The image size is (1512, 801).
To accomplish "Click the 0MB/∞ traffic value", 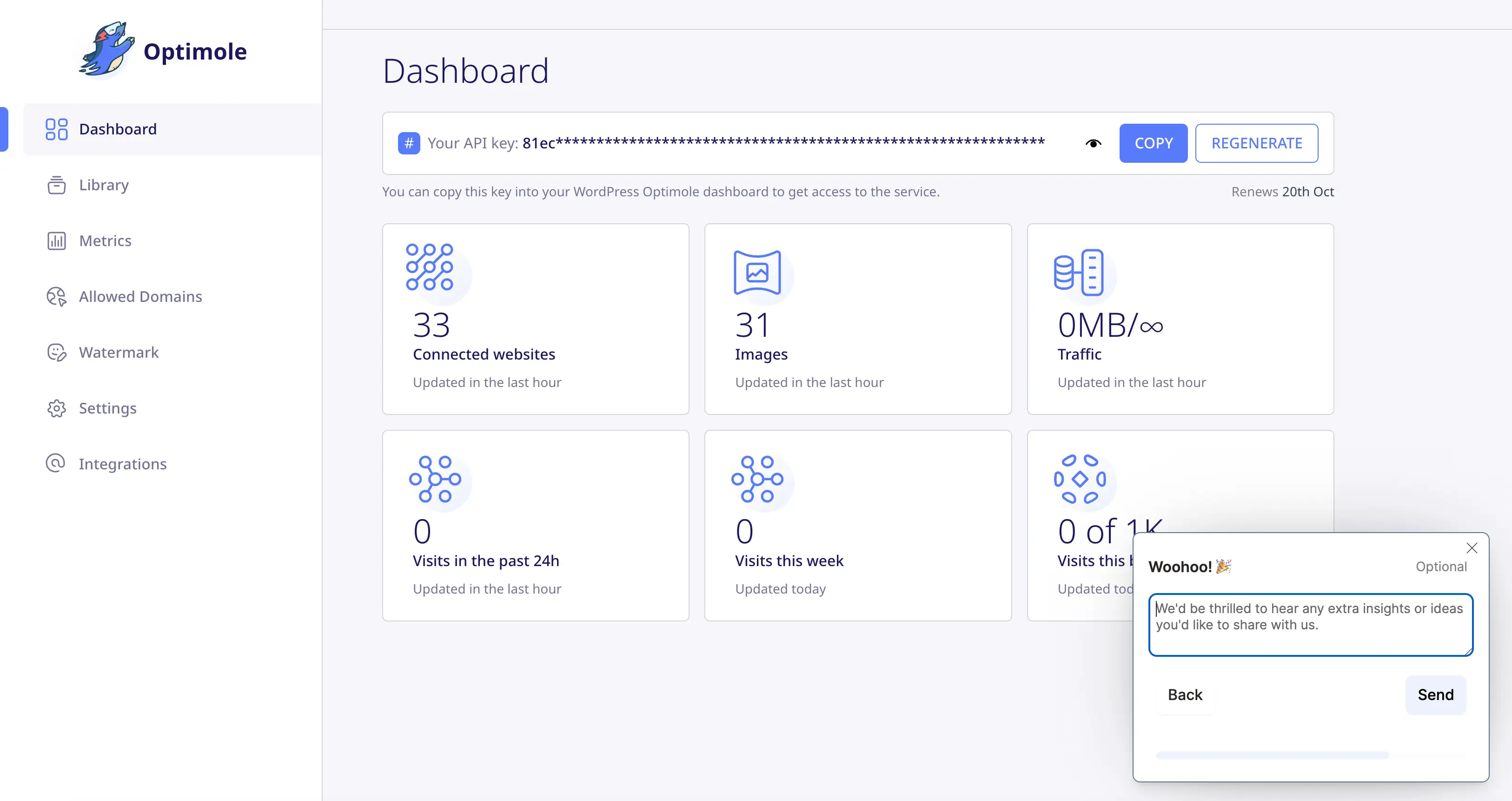I will (x=1110, y=325).
